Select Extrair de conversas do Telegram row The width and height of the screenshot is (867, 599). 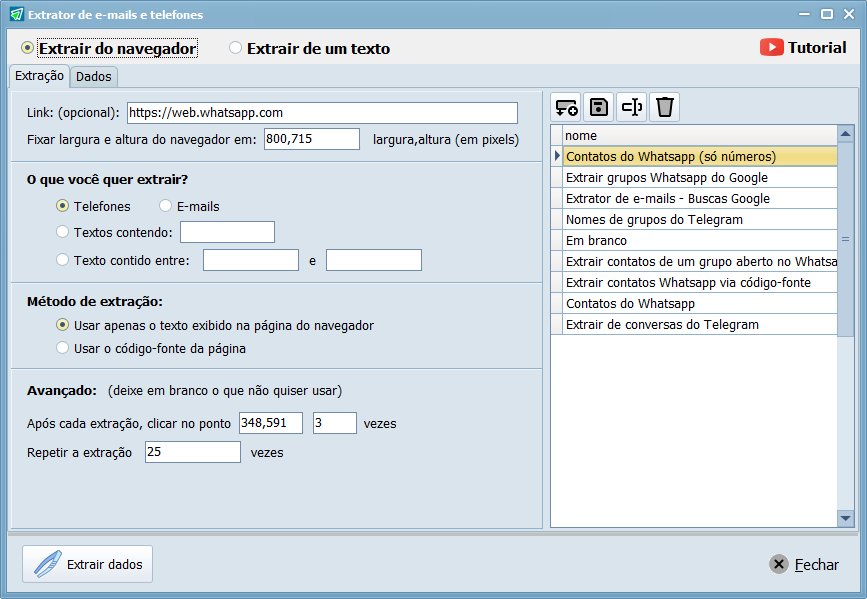click(699, 325)
